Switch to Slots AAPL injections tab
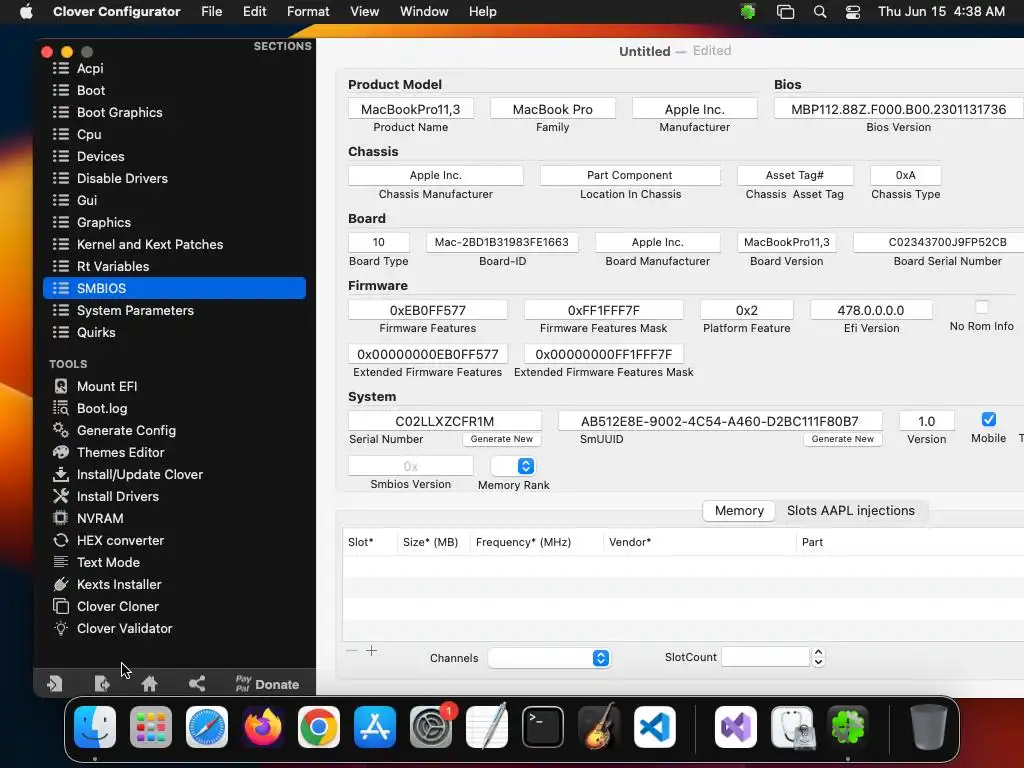This screenshot has height=768, width=1024. pos(850,511)
